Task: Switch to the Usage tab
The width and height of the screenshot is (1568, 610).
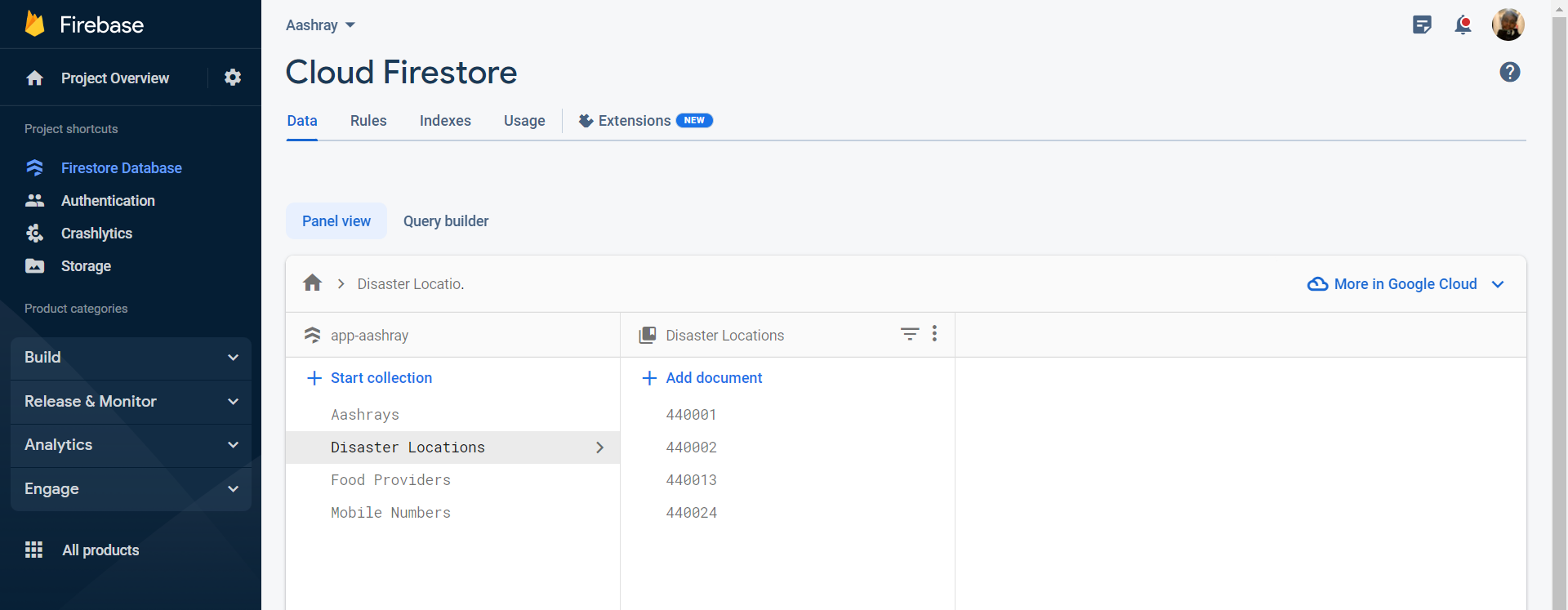Action: (x=524, y=121)
